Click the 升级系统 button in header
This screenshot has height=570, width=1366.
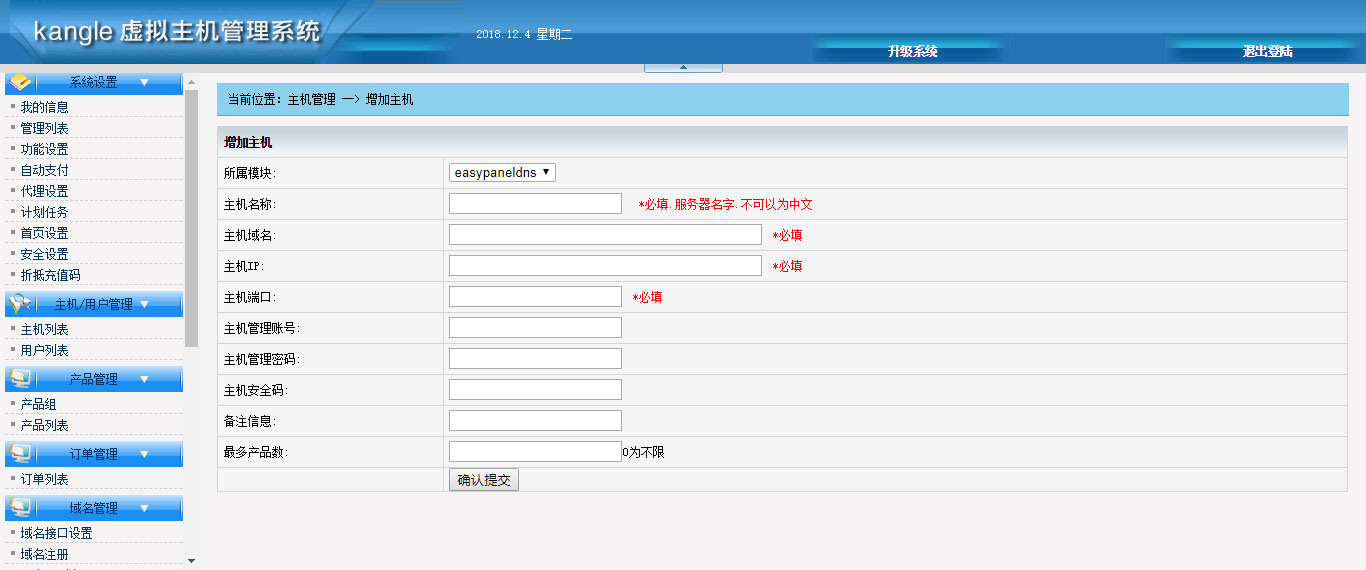click(912, 51)
